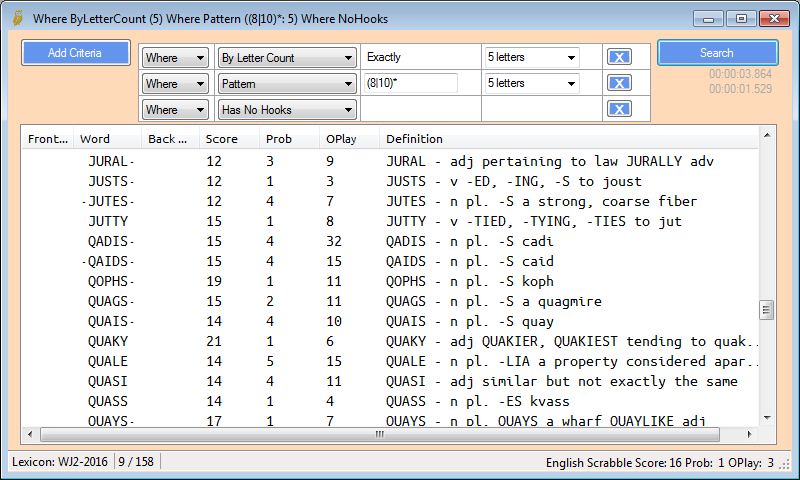
Task: Select the QUAIS word row
Action: click(x=390, y=321)
